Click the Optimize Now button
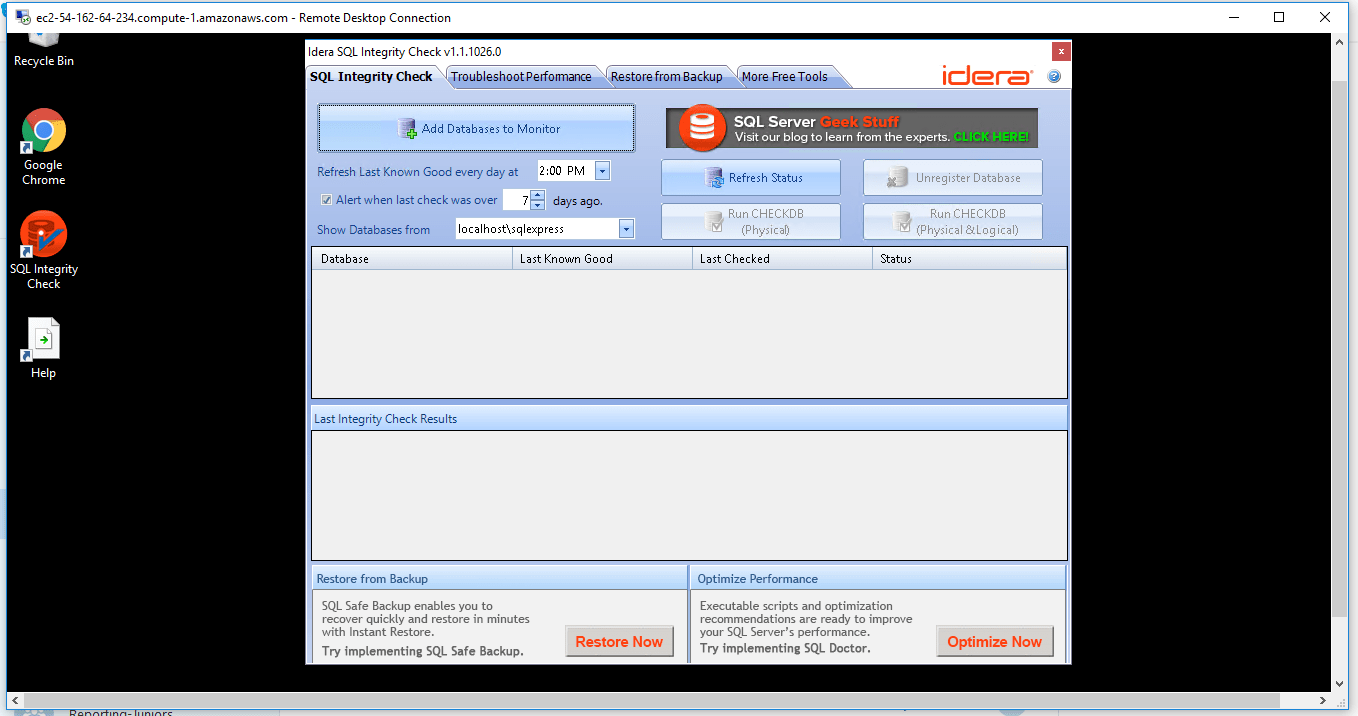The image size is (1358, 716). tap(994, 641)
